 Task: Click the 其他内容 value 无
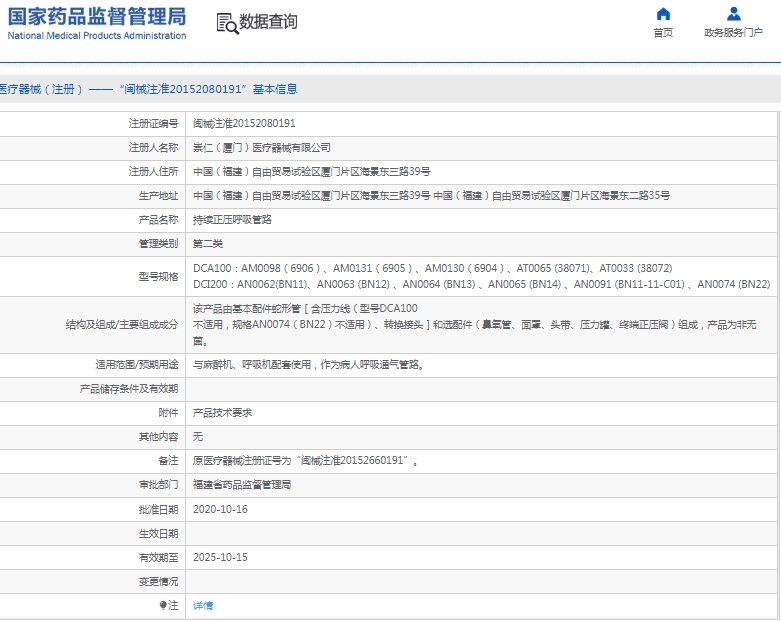pyautogui.click(x=198, y=437)
